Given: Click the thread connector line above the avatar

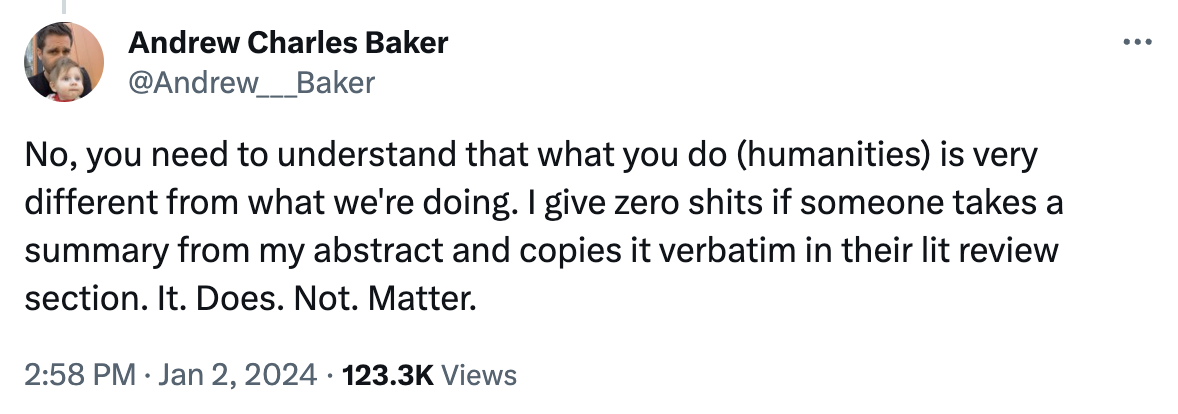Looking at the screenshot, I should coord(64,7).
